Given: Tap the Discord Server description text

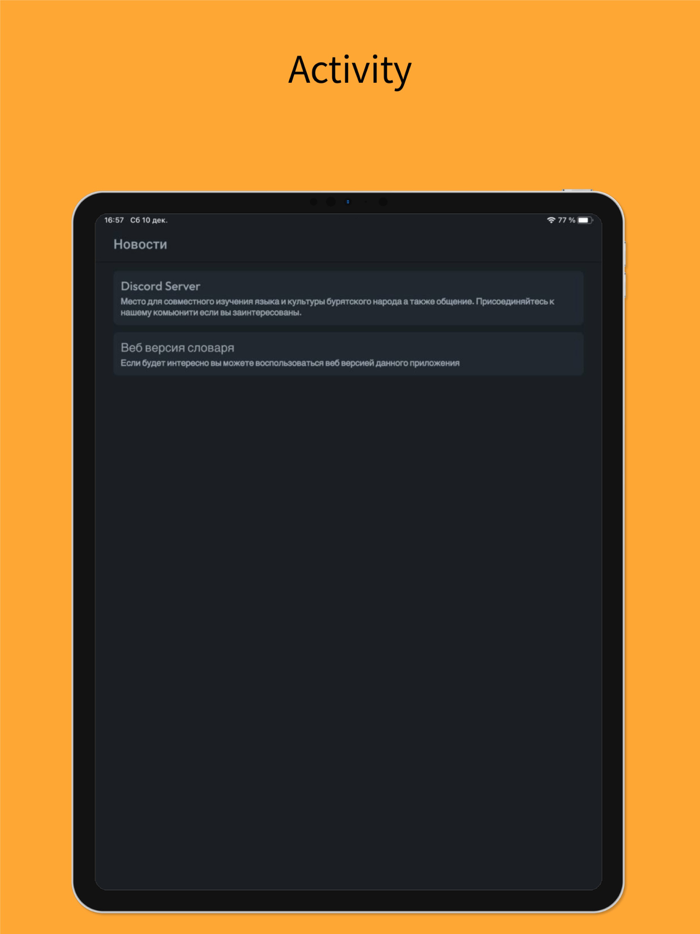Looking at the screenshot, I should click(337, 307).
